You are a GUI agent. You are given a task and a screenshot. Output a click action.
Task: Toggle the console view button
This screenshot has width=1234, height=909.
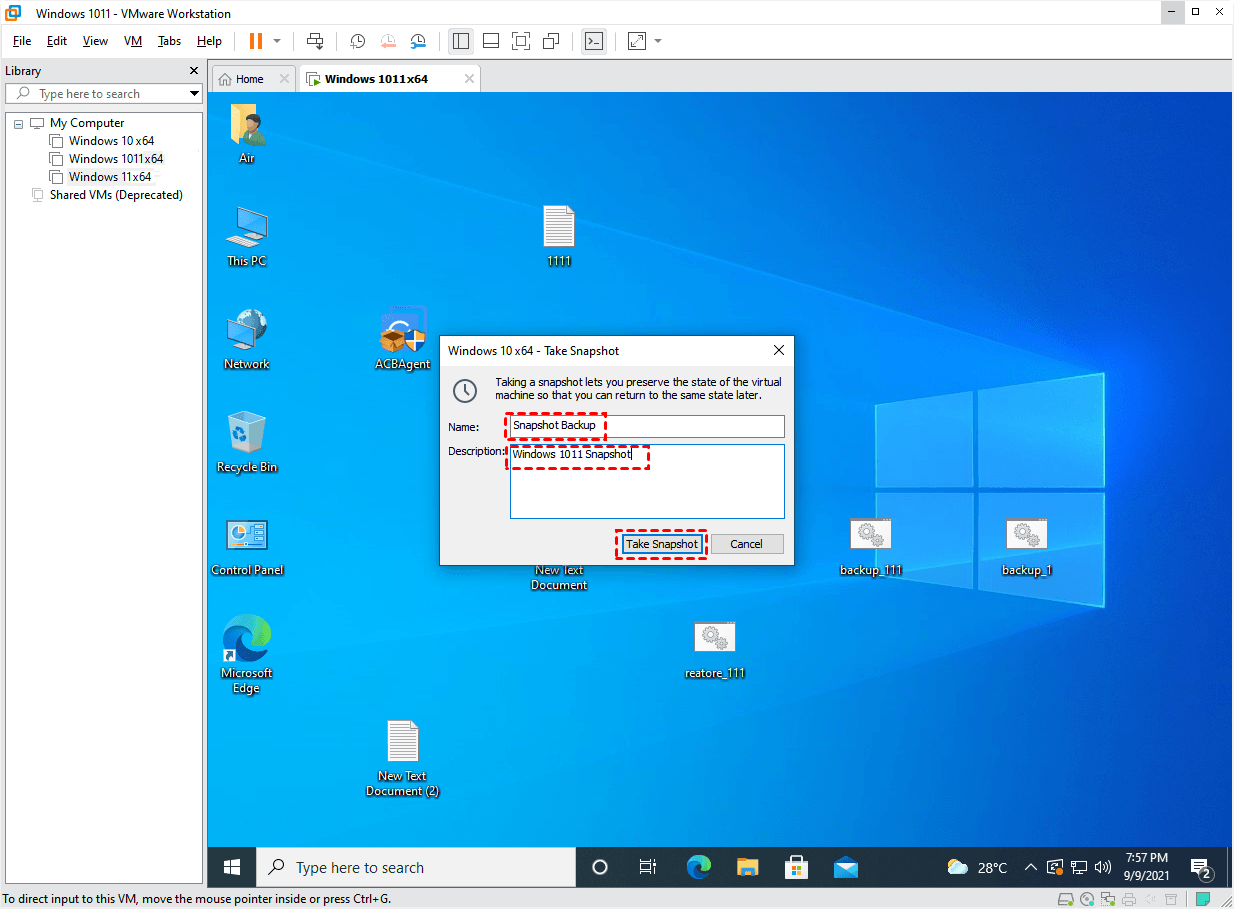pyautogui.click(x=594, y=41)
